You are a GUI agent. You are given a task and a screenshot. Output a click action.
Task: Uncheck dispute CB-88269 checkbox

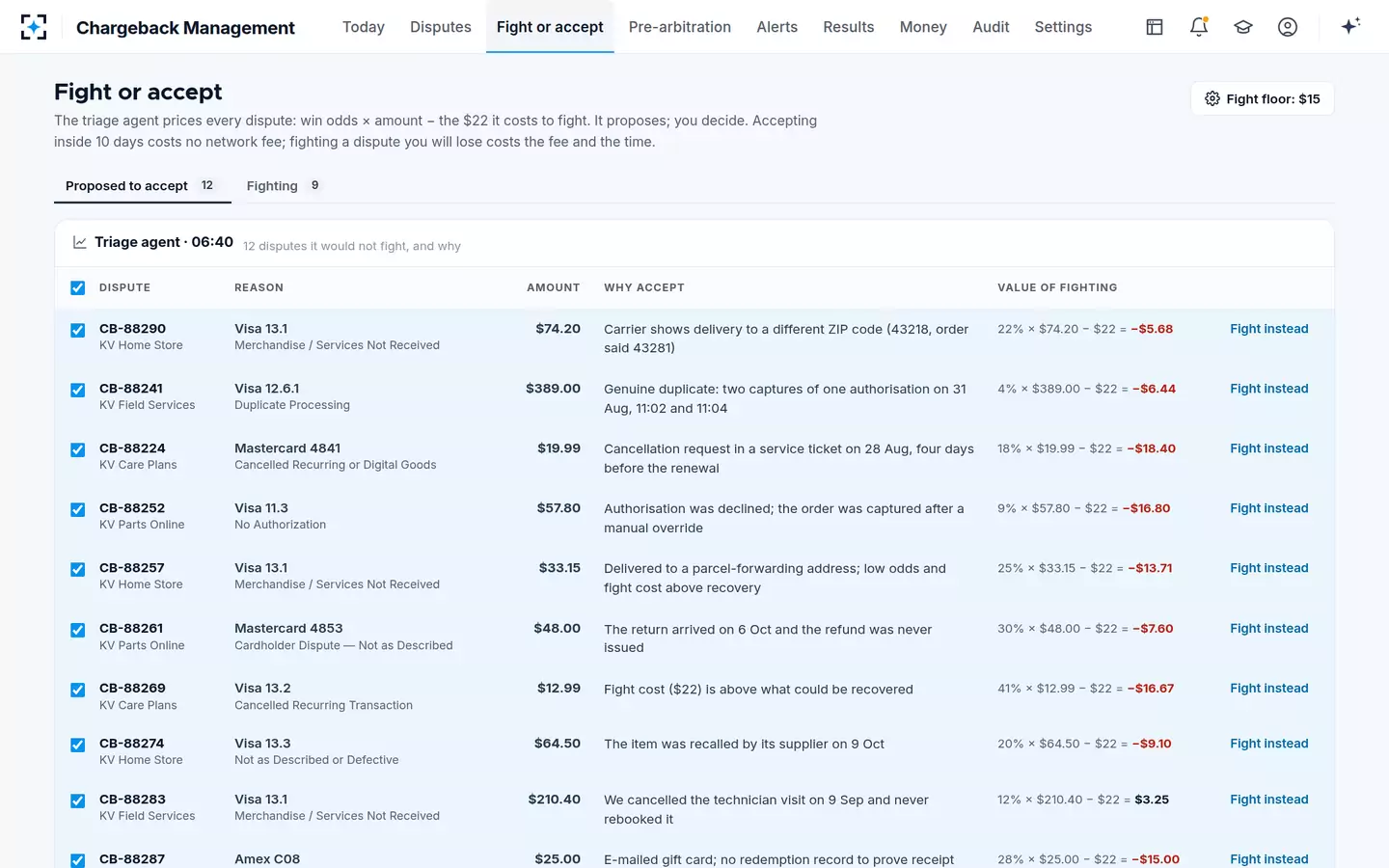(78, 690)
